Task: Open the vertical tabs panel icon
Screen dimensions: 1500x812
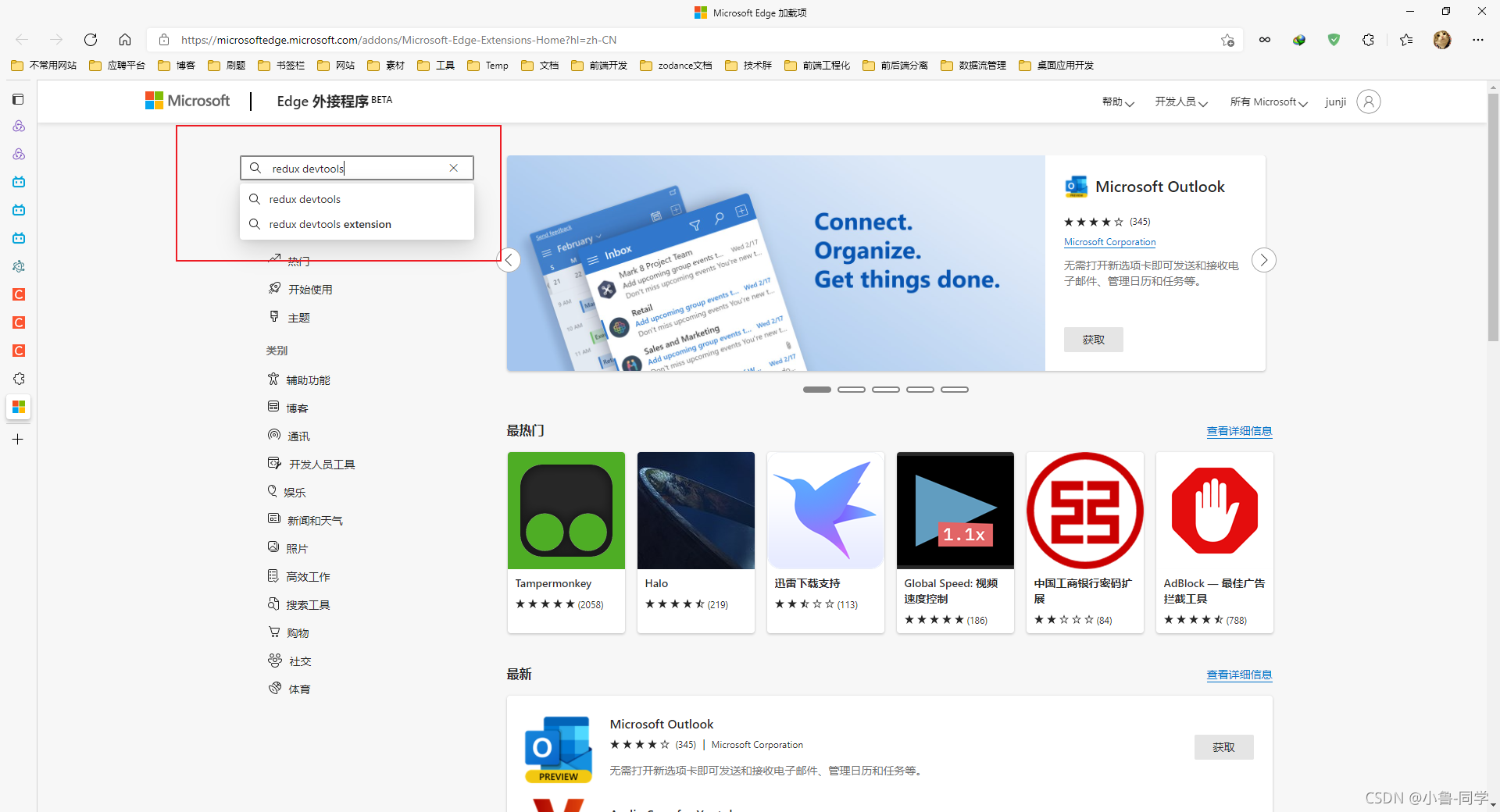Action: click(x=18, y=99)
